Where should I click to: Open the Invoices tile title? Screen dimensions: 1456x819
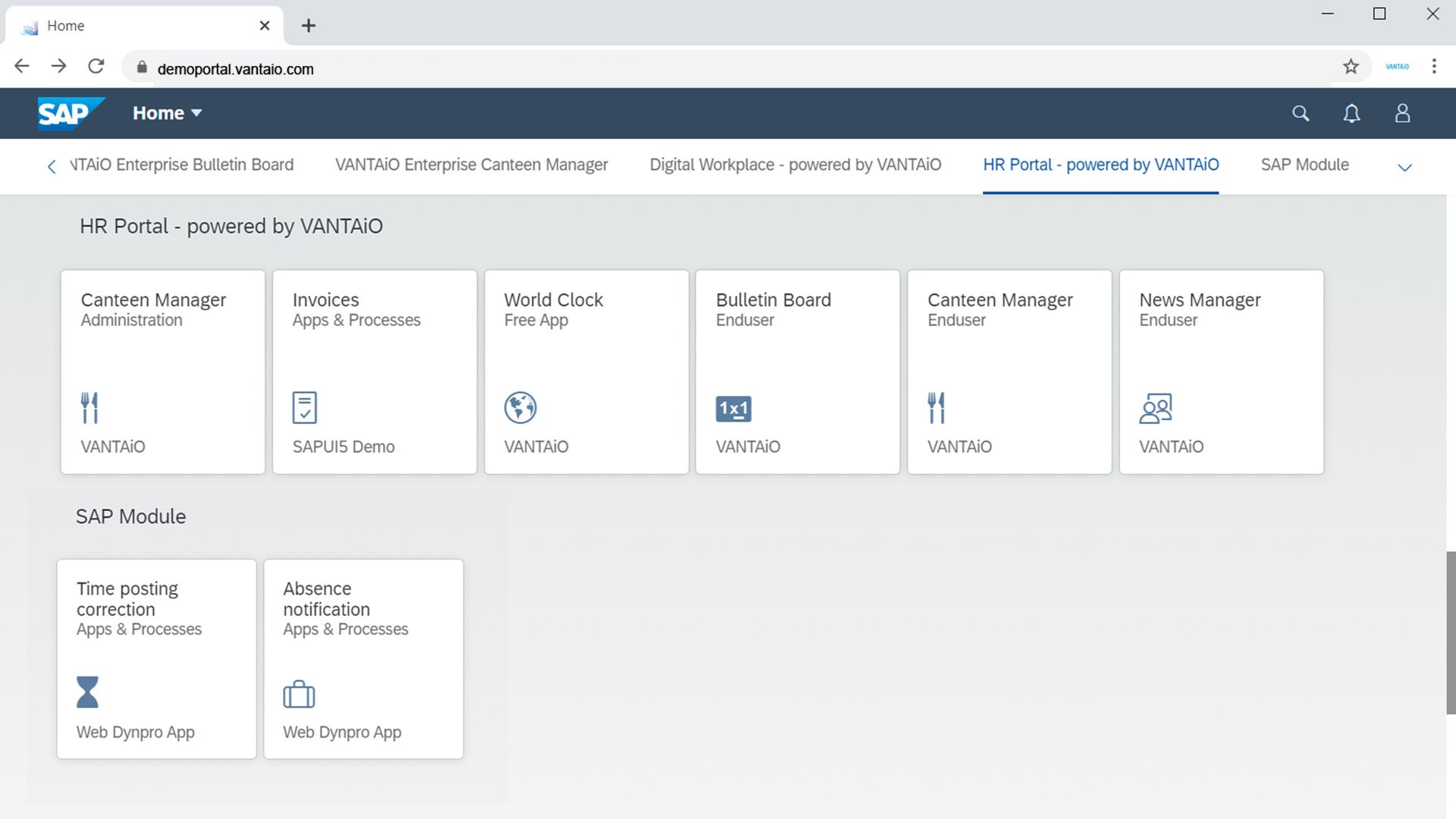(x=325, y=300)
